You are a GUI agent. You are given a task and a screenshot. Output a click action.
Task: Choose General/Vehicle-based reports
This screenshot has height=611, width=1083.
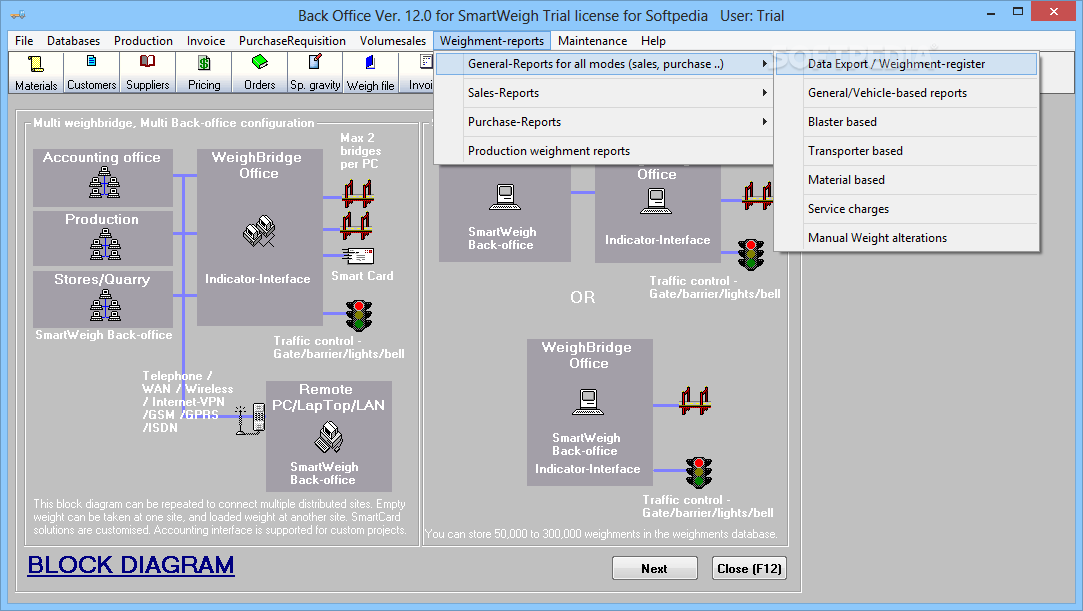click(906, 93)
